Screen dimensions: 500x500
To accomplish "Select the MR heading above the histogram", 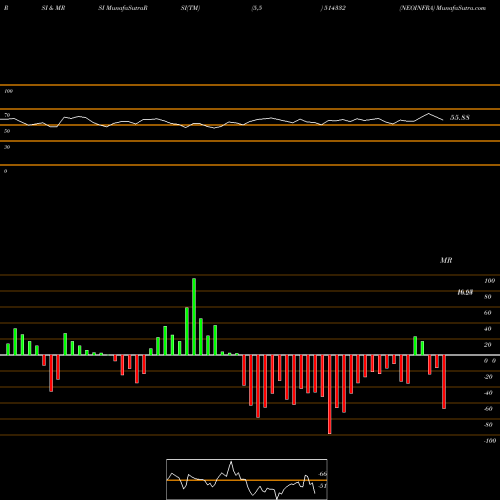I will click(x=446, y=260).
